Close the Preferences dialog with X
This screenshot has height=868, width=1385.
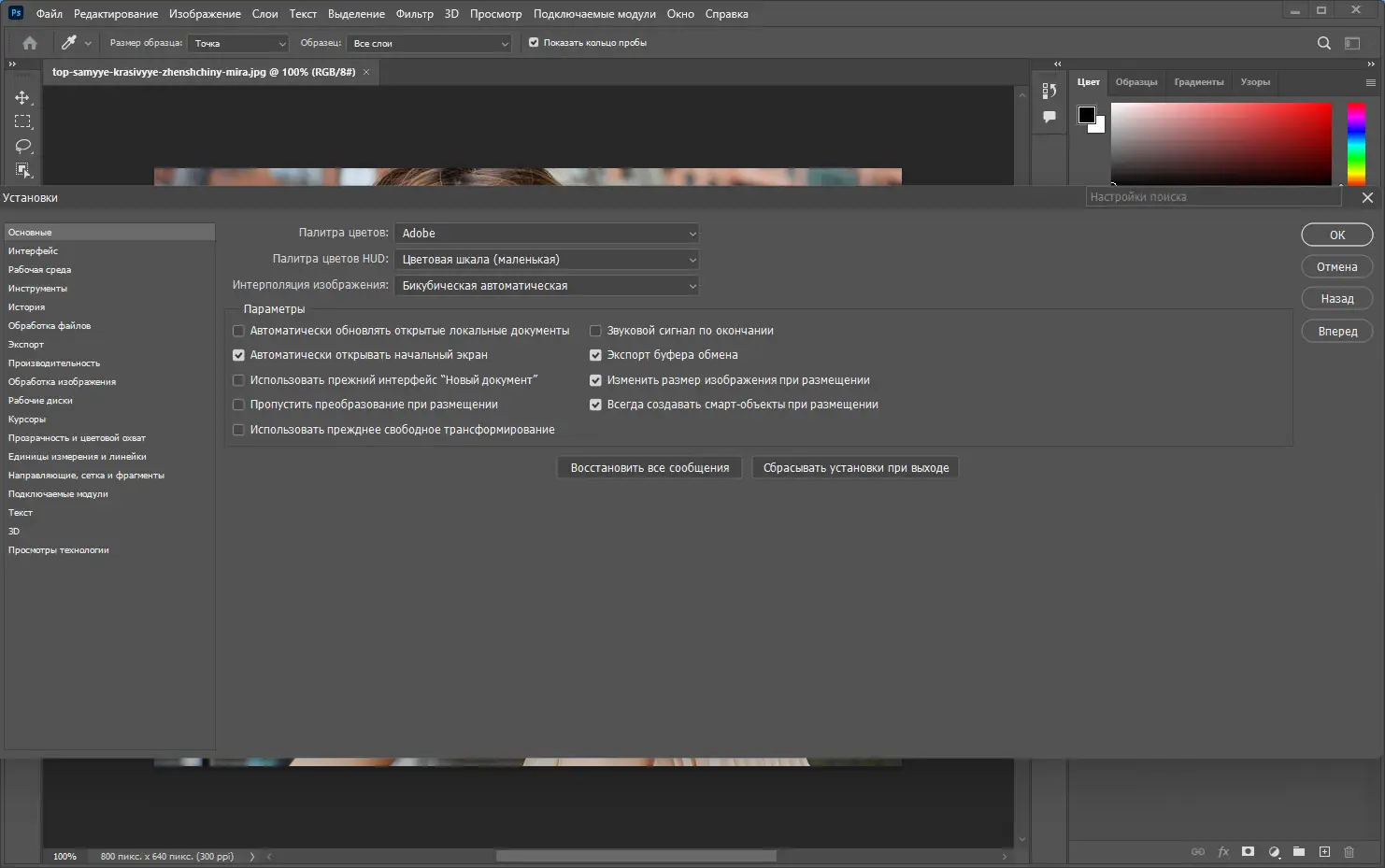tap(1367, 198)
